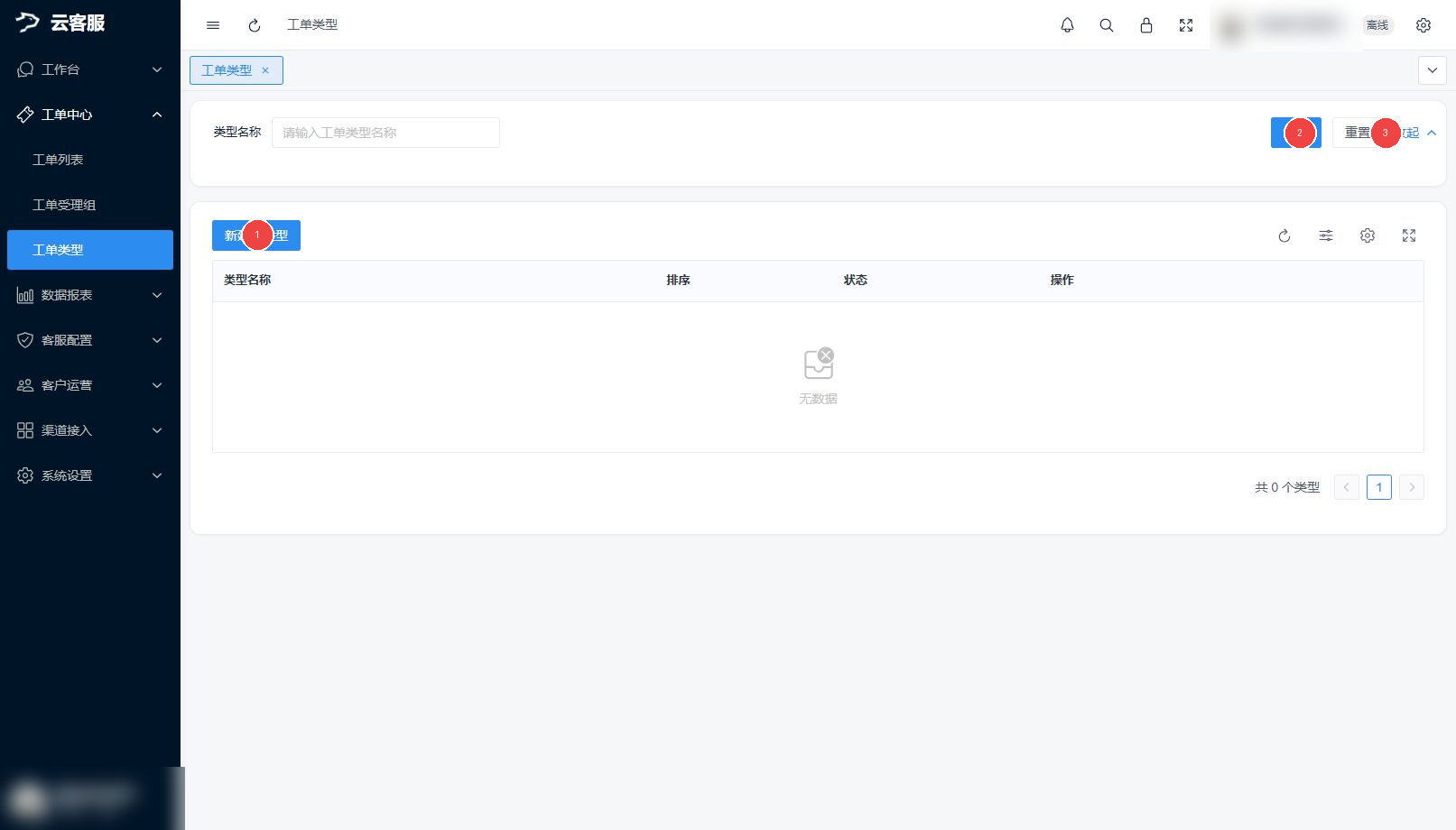Click the refresh icon beside the breadcrumb

(x=255, y=25)
